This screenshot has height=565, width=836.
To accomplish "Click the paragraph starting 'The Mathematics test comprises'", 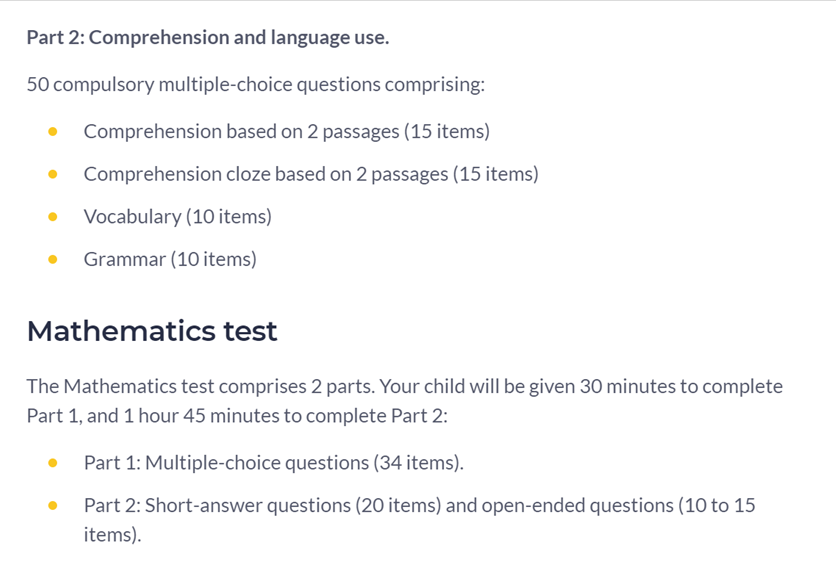I will click(405, 401).
